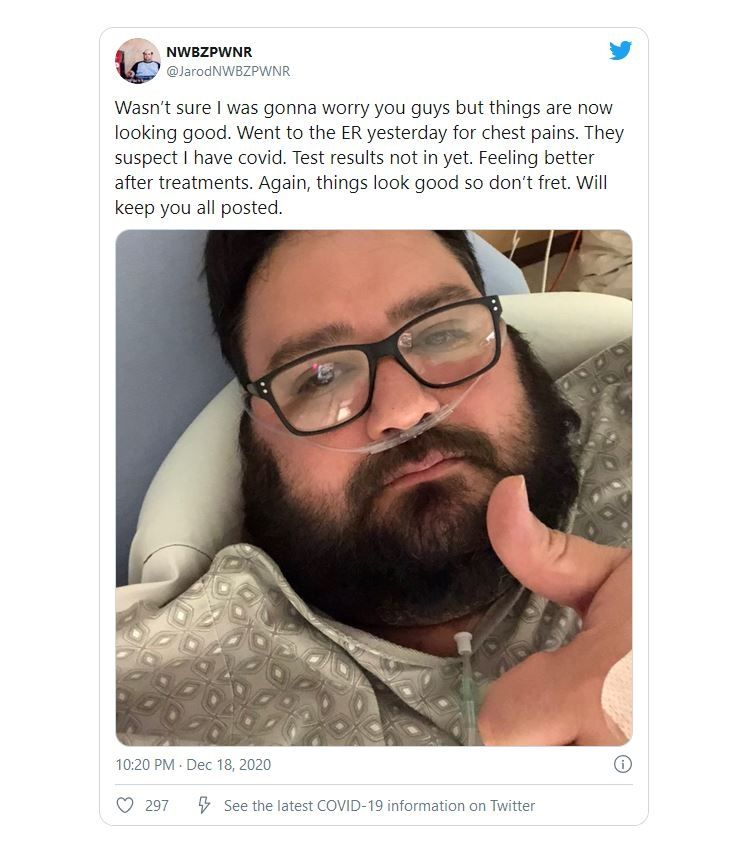This screenshot has height=845, width=735.
Task: Click the 10:20 PM timestamp
Action: click(x=144, y=765)
